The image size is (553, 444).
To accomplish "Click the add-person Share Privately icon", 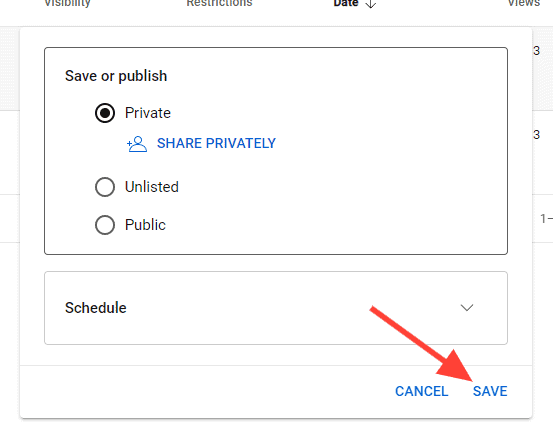I will tap(137, 144).
